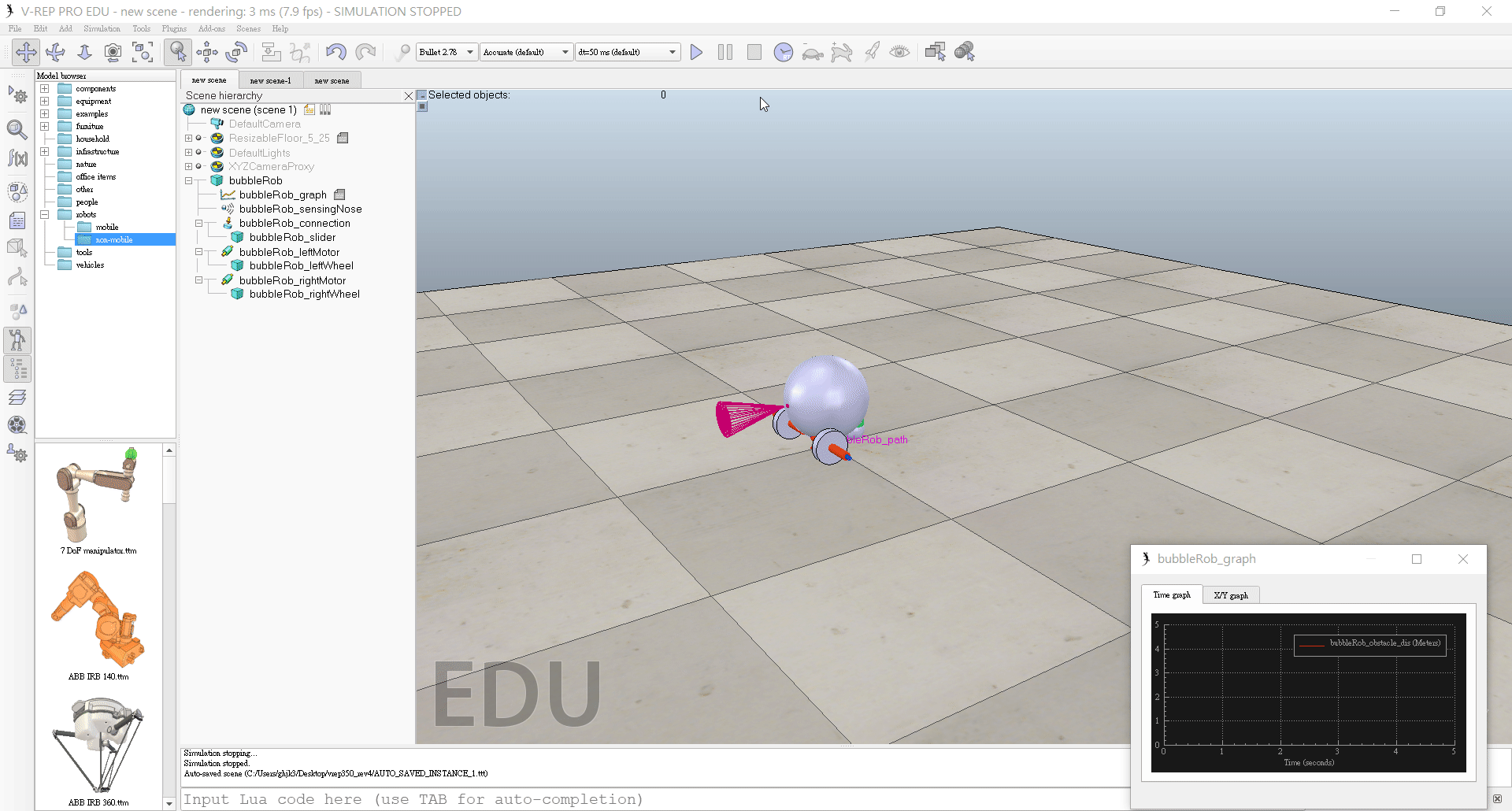
Task: Switch to X/Y graph tab
Action: pyautogui.click(x=1231, y=595)
